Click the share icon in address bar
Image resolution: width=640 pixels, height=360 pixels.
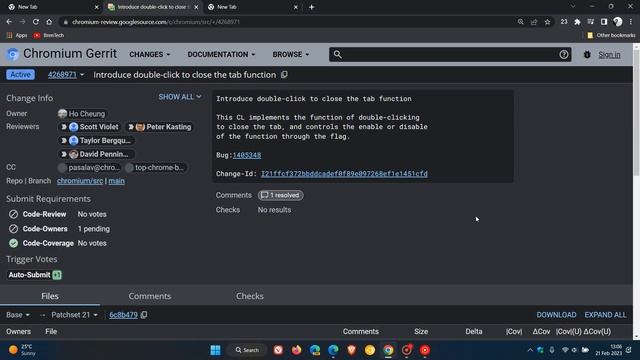(x=534, y=22)
